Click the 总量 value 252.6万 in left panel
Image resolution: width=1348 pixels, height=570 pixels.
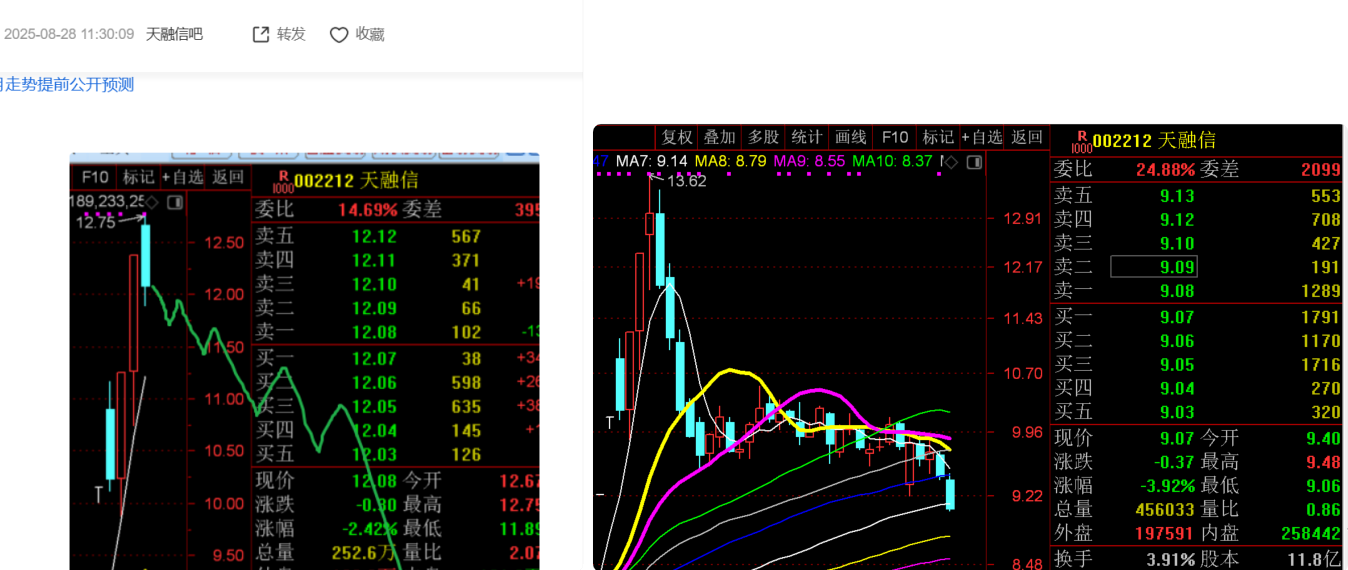tap(364, 552)
